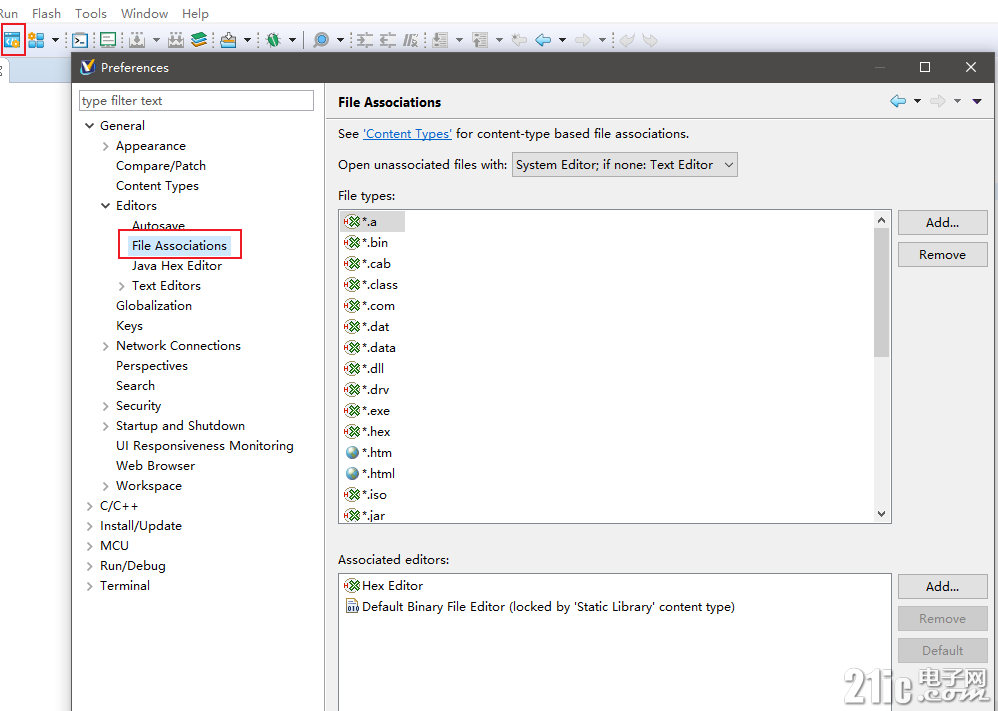Select the *.html file type
998x711 pixels.
click(x=370, y=474)
